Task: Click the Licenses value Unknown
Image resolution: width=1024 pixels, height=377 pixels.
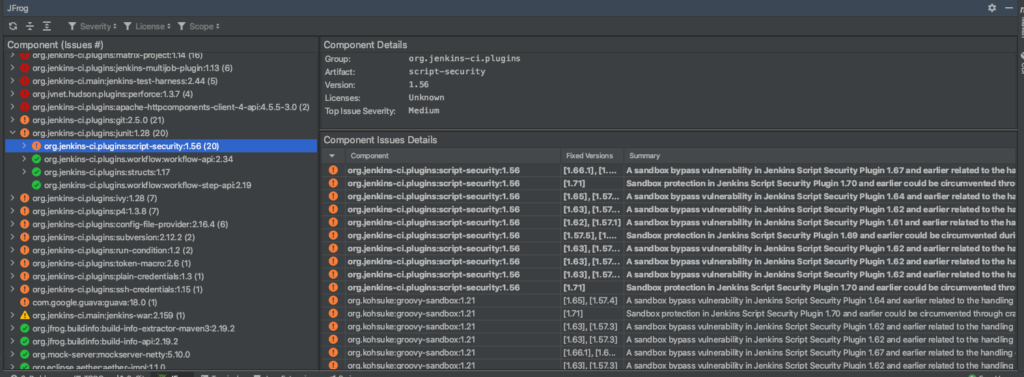Action: point(426,97)
